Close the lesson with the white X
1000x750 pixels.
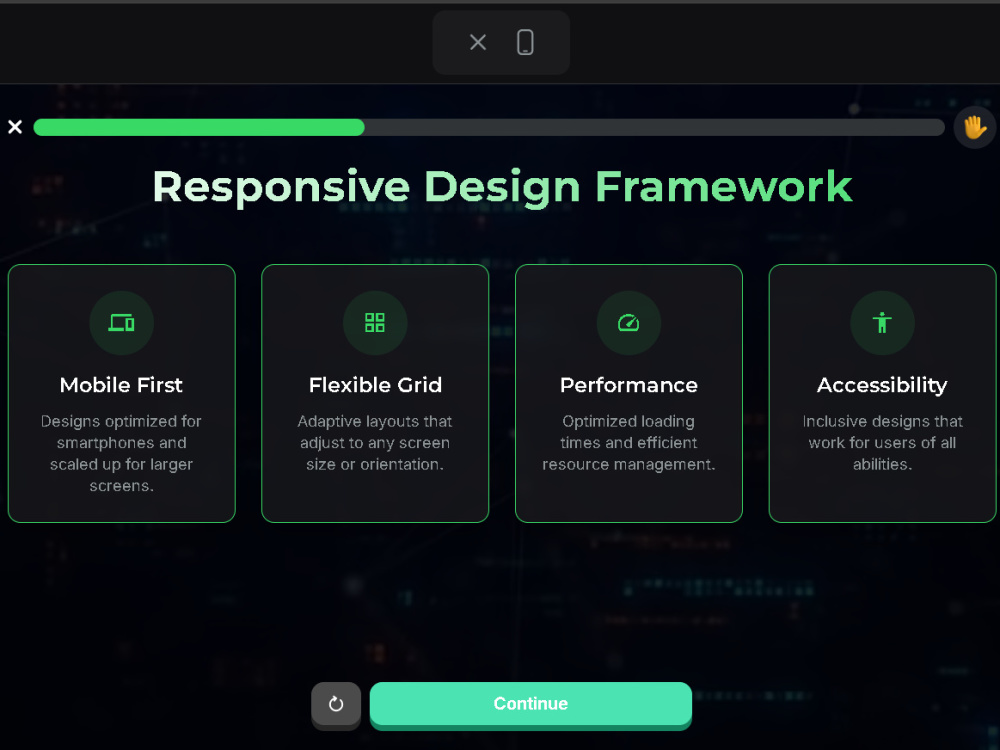coord(15,127)
